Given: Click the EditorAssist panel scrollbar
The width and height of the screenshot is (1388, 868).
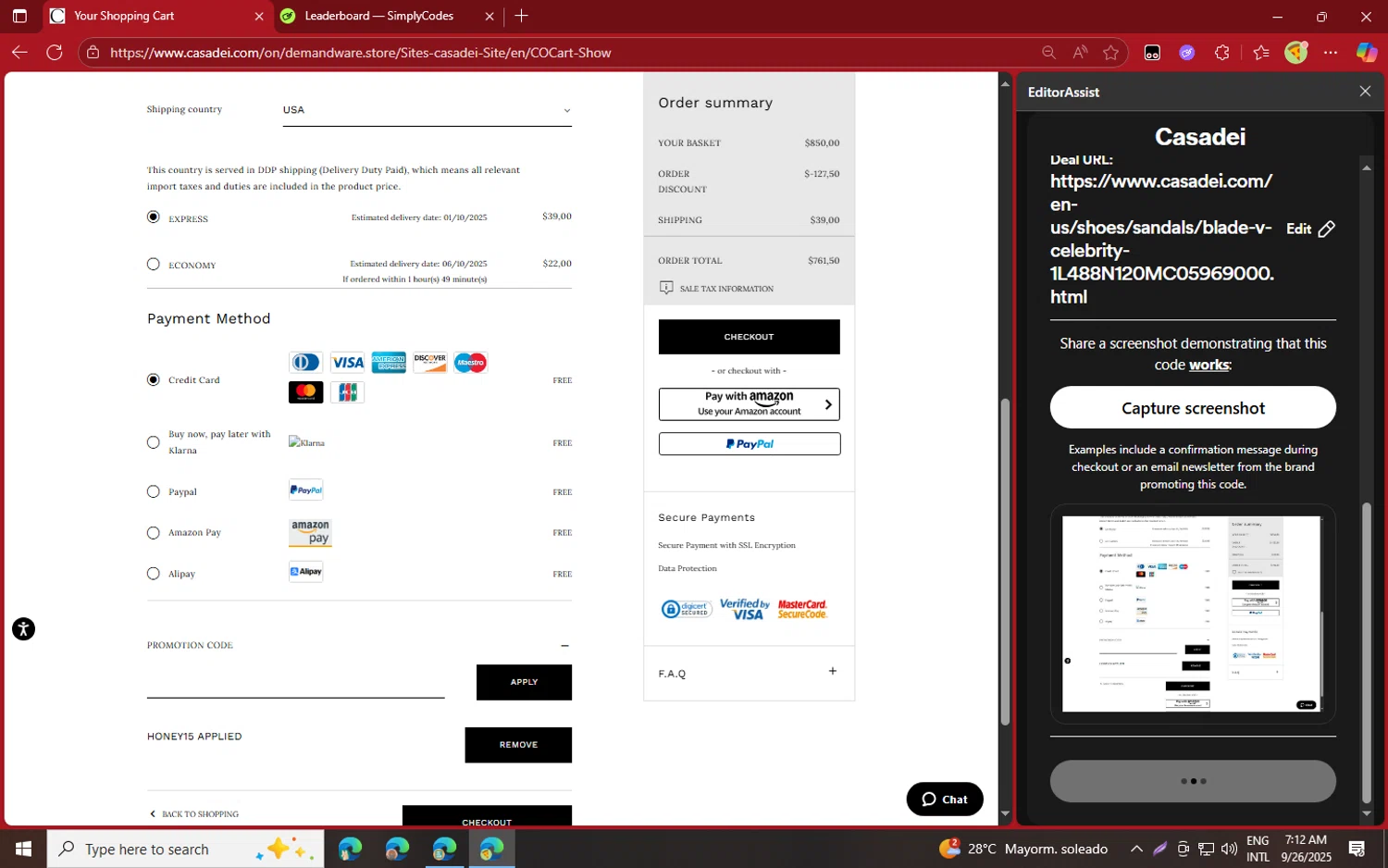Looking at the screenshot, I should (x=1367, y=652).
